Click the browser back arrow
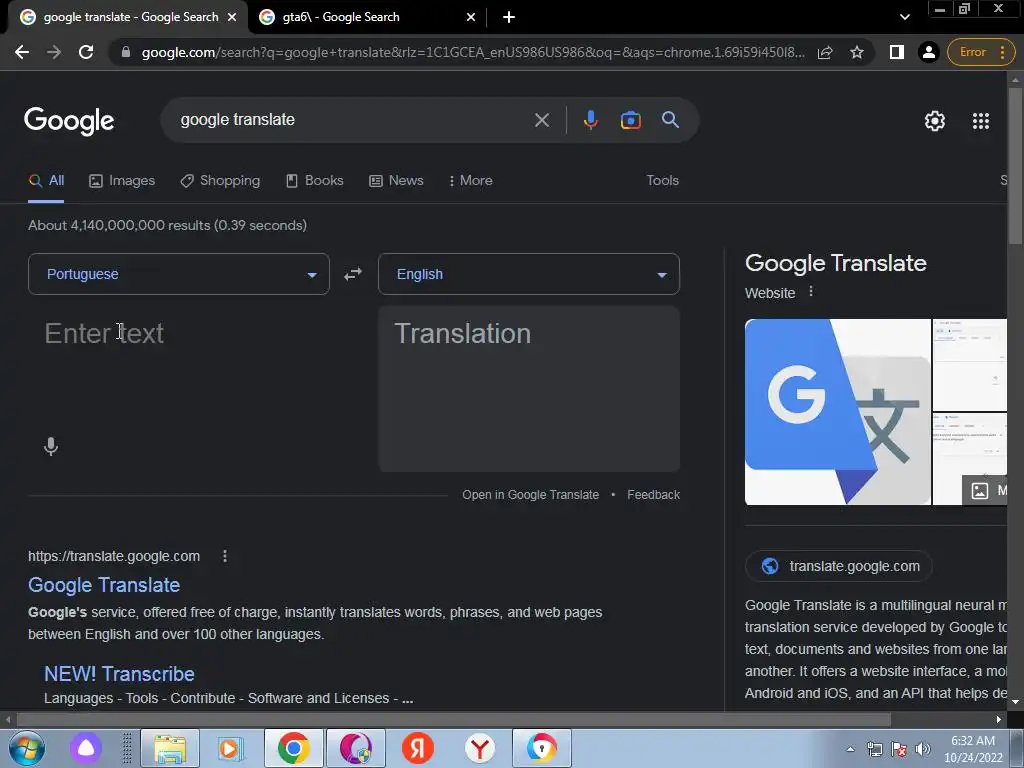 point(22,52)
